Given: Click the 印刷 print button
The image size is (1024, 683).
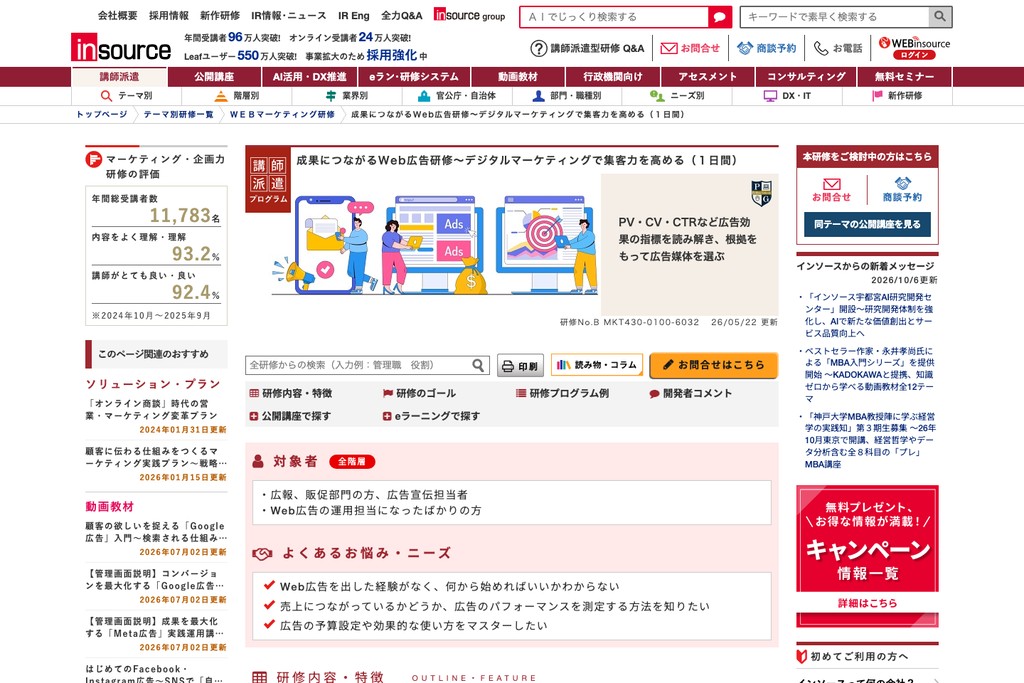Looking at the screenshot, I should click(520, 366).
